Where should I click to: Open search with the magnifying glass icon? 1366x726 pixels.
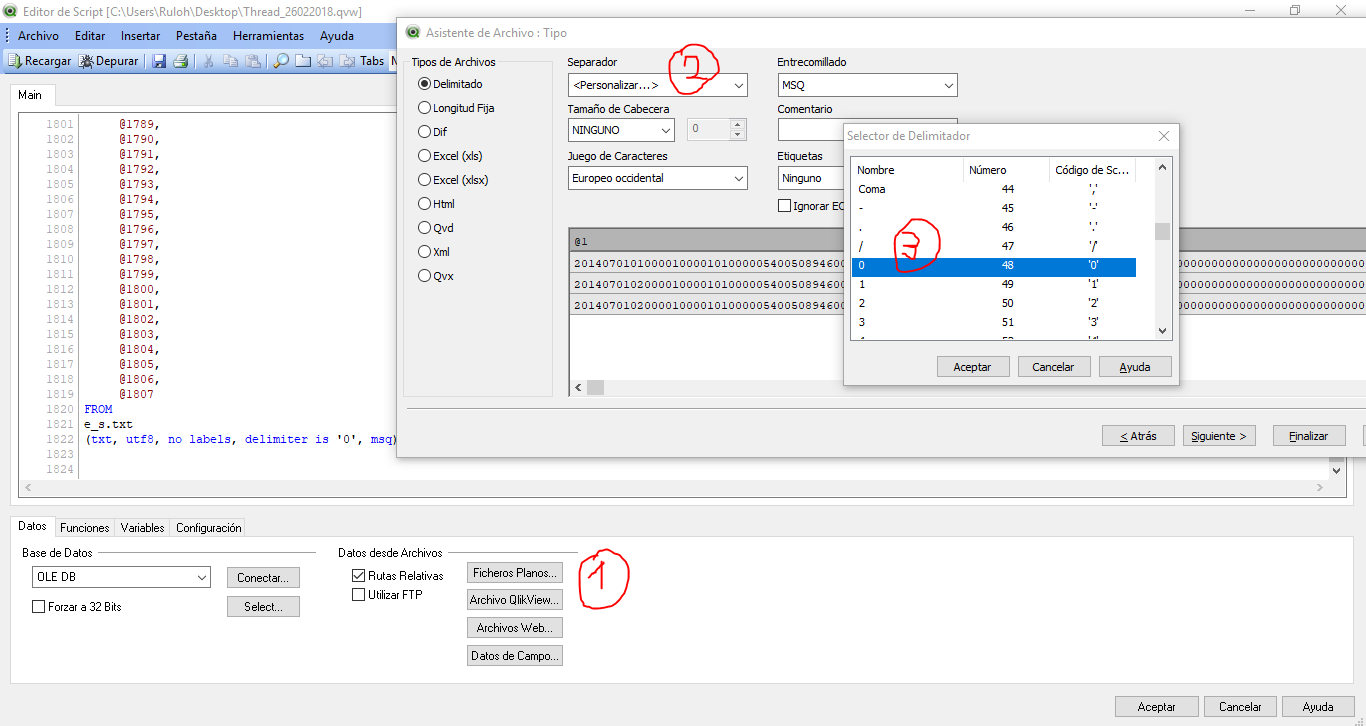pos(281,61)
